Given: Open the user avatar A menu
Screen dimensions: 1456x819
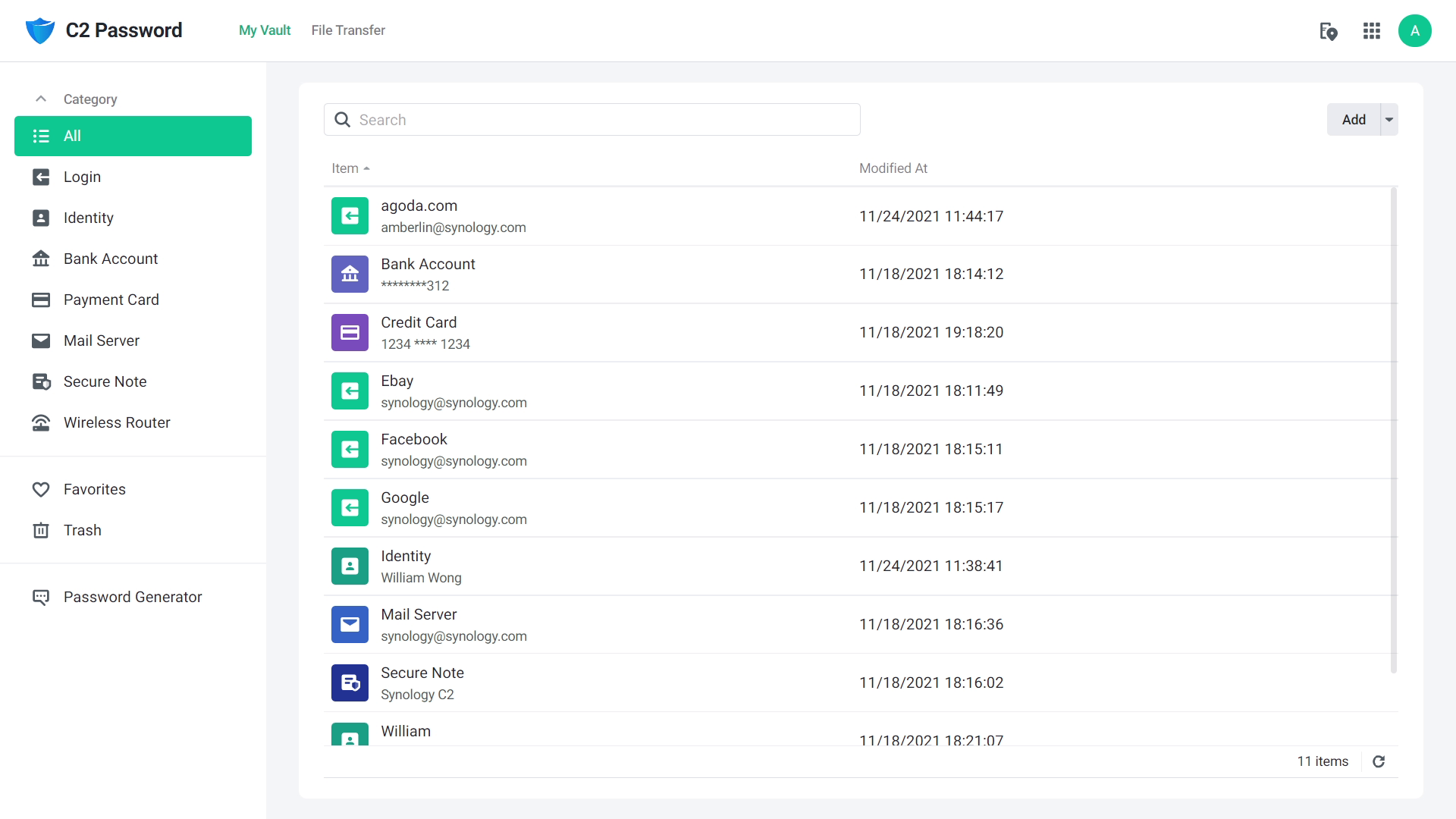Looking at the screenshot, I should [x=1414, y=31].
